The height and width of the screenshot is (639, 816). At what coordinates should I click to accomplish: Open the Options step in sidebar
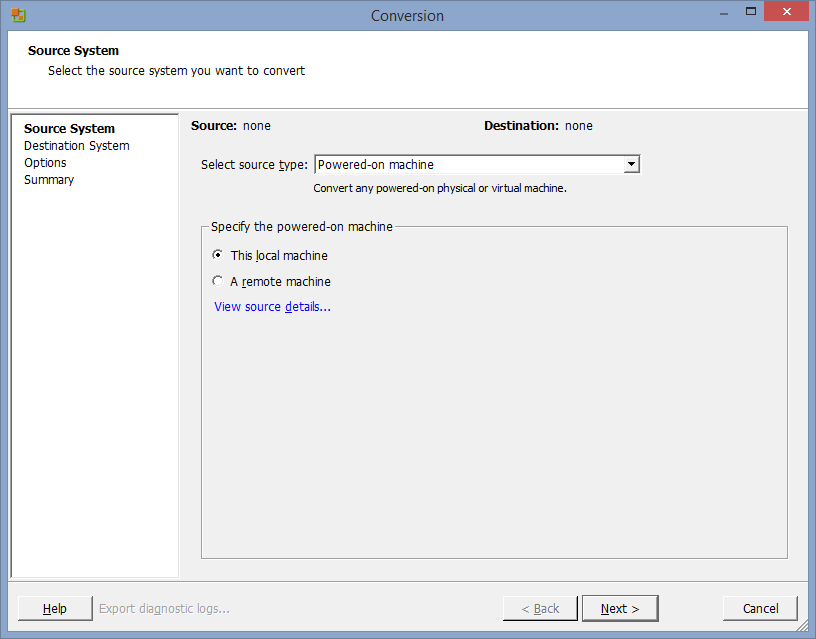click(x=45, y=163)
